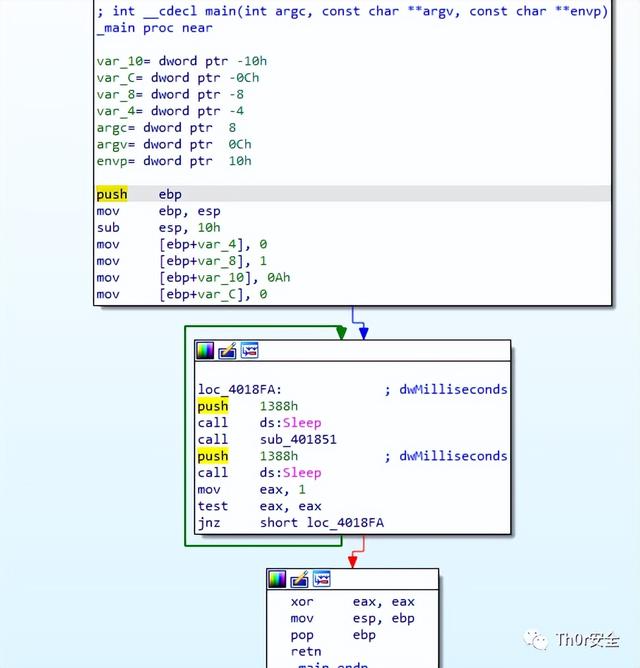The height and width of the screenshot is (668, 640).
Task: Click mov eax, 1 instruction
Action: pos(252,489)
